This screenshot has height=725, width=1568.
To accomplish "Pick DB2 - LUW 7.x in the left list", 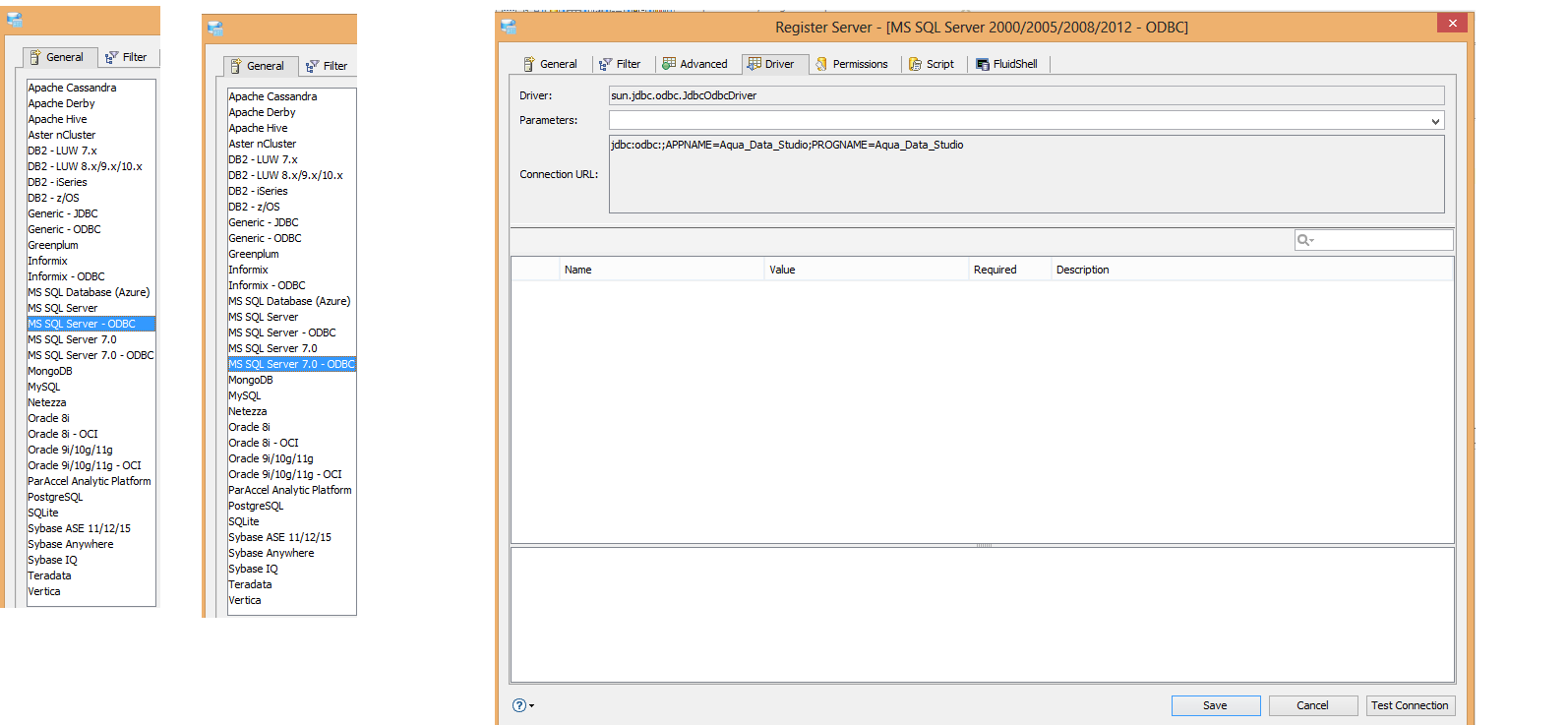I will click(90, 151).
